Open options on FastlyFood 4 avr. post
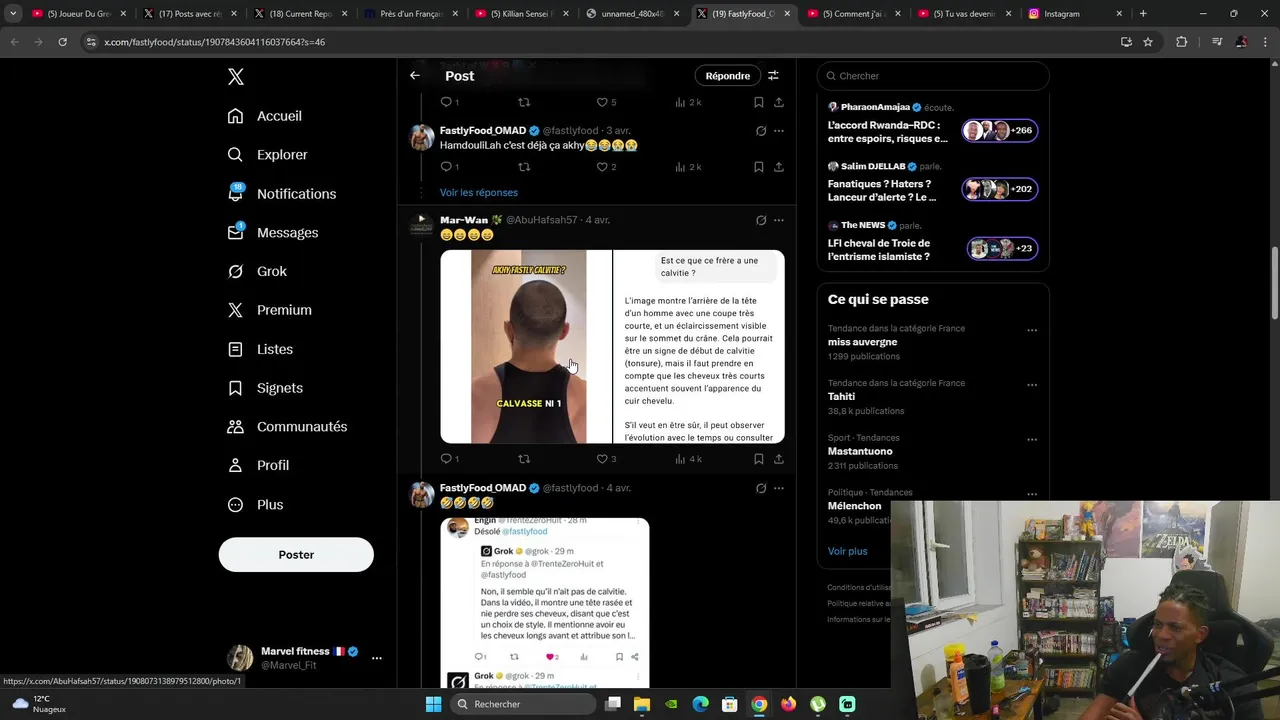 click(x=779, y=488)
